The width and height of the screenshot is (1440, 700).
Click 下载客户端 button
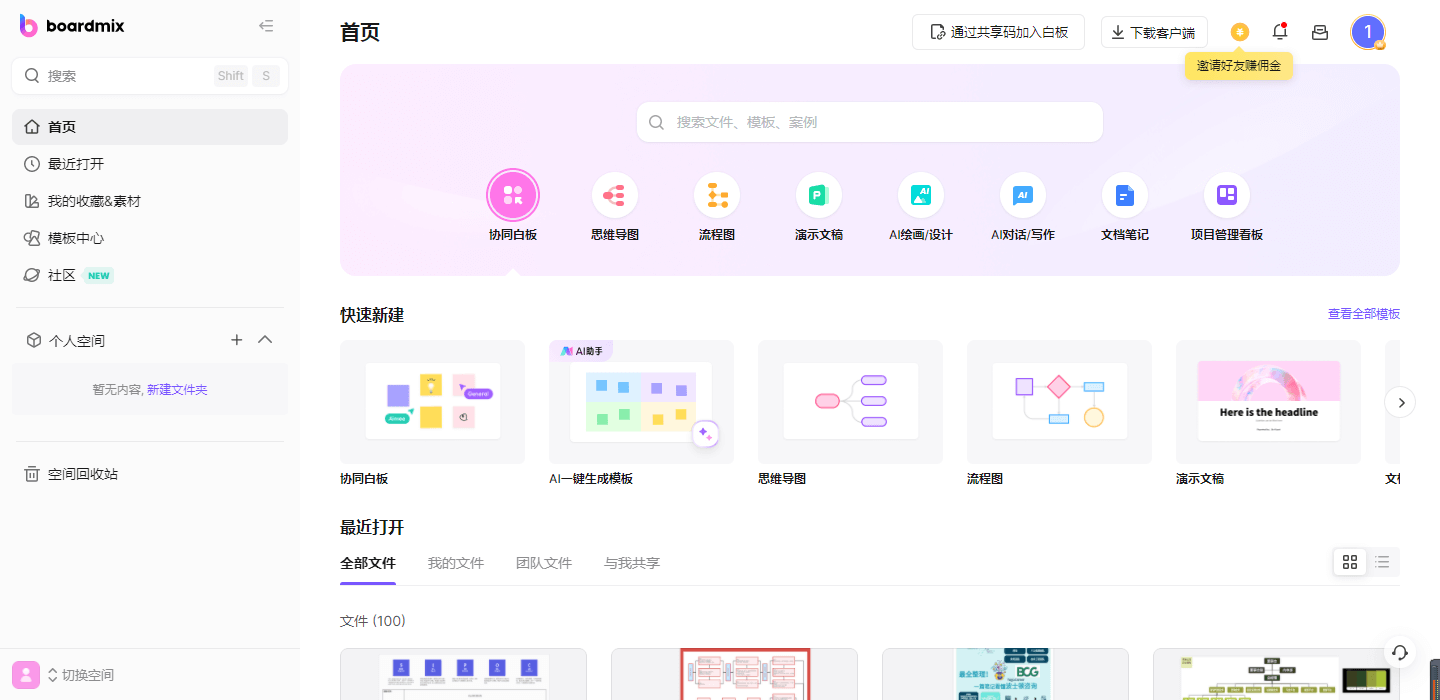point(1154,32)
